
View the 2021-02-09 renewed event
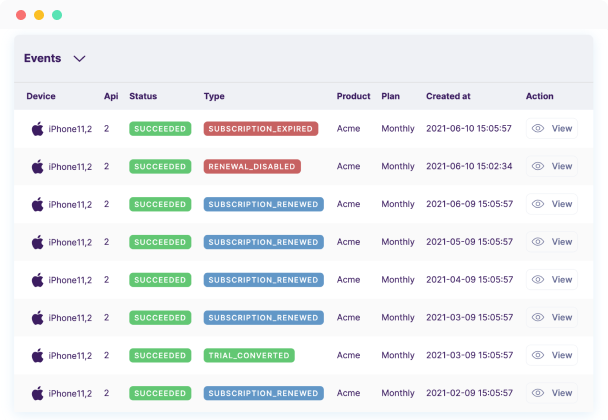(x=551, y=393)
